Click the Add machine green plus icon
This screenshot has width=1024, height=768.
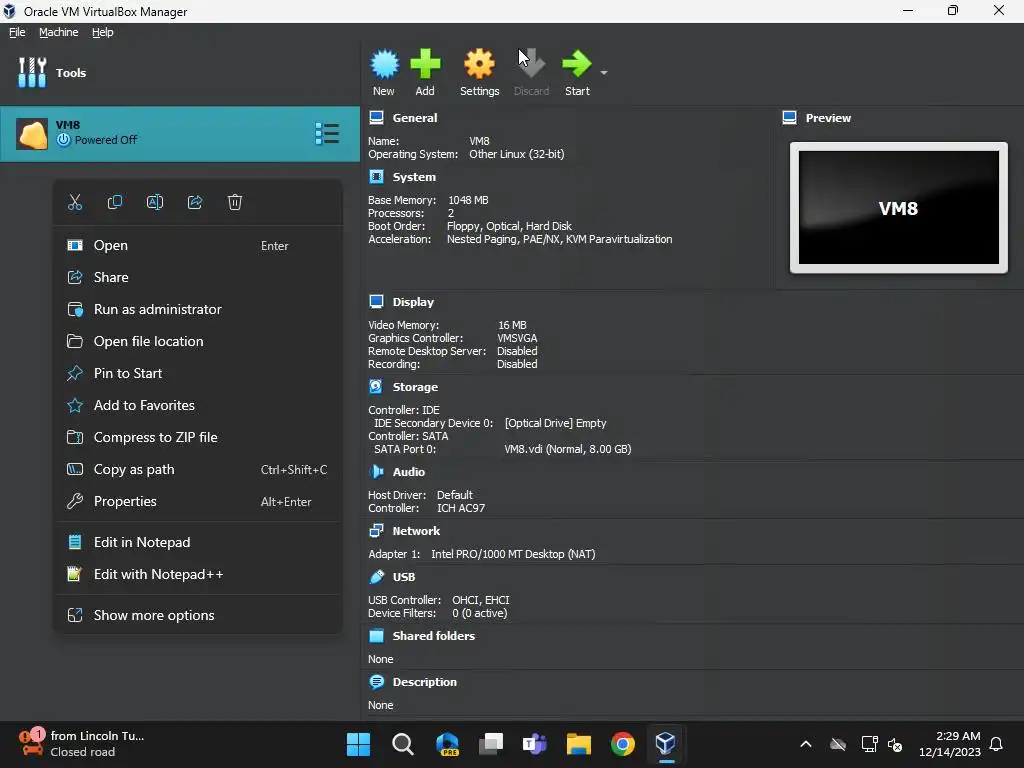(425, 64)
